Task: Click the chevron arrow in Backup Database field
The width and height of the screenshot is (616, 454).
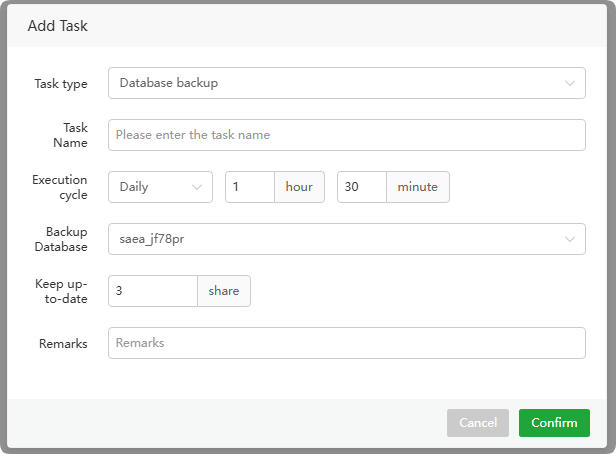Action: pos(569,239)
